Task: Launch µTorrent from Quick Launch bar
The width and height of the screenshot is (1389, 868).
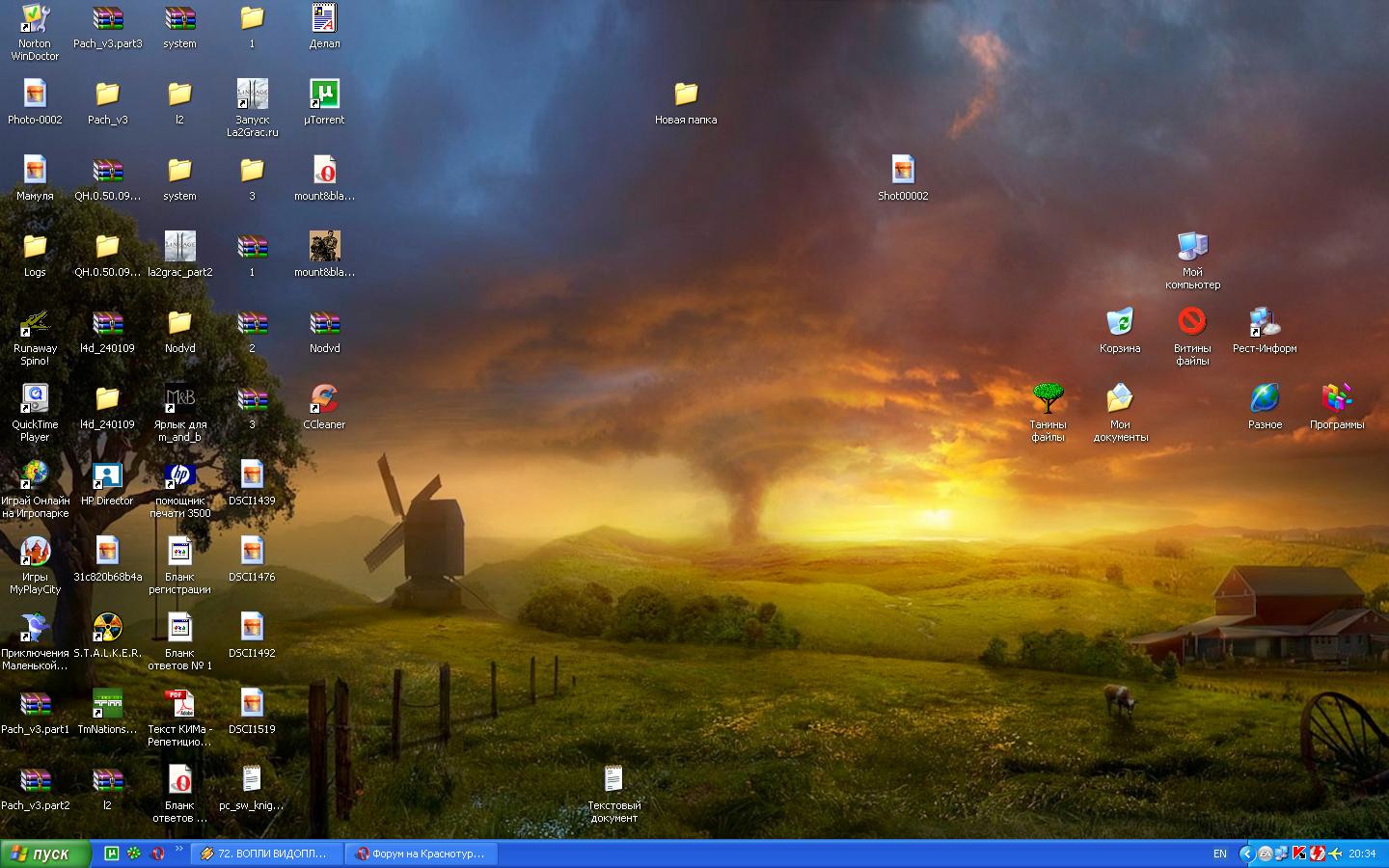Action: point(112,854)
